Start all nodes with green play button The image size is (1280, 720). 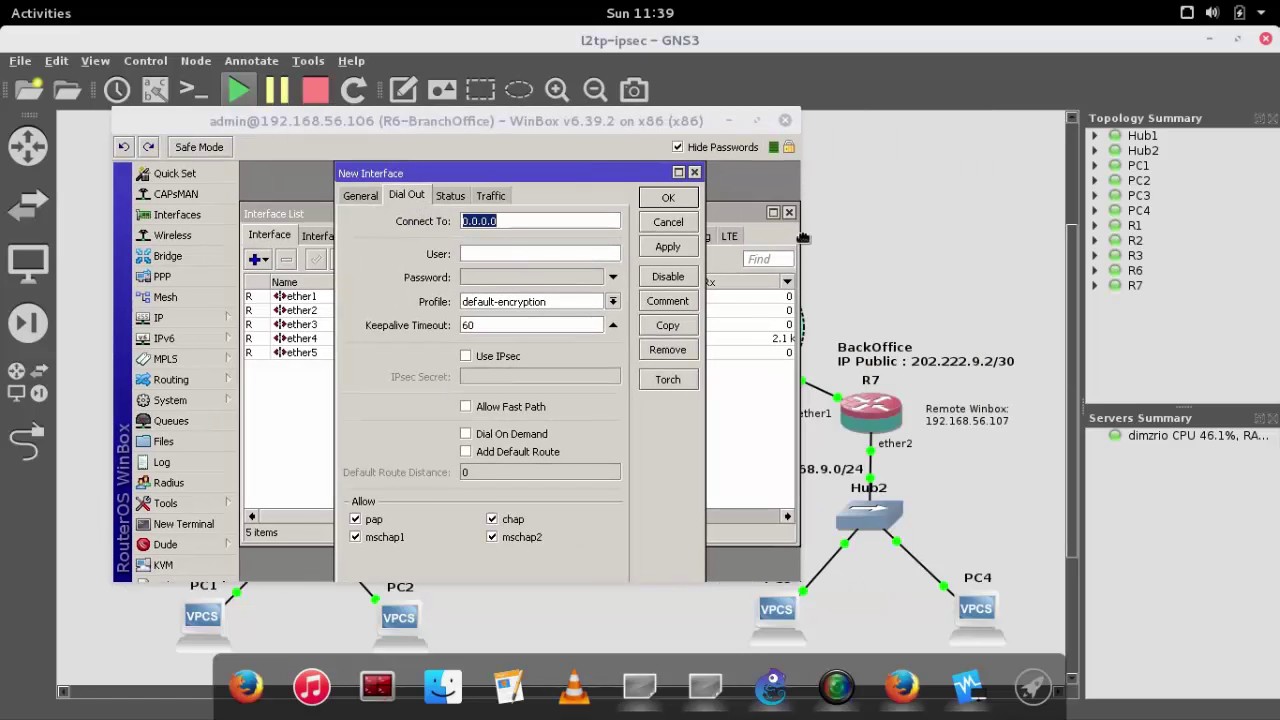pyautogui.click(x=239, y=90)
